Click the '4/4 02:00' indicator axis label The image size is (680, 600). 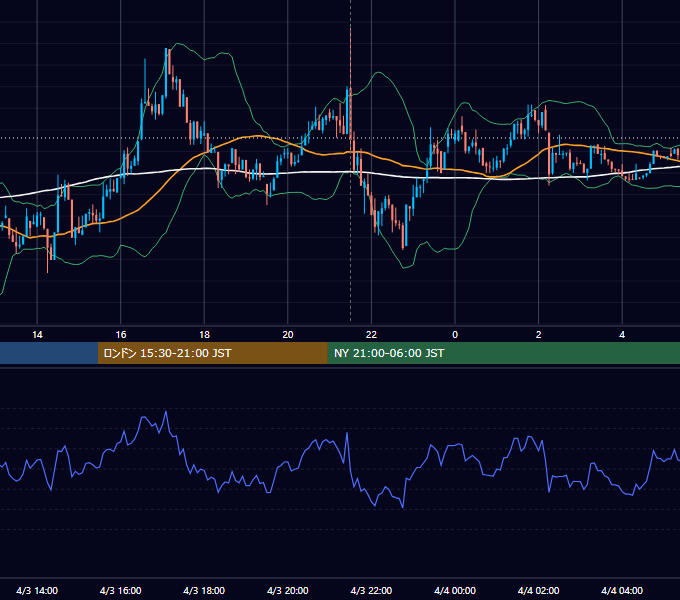pyautogui.click(x=538, y=590)
